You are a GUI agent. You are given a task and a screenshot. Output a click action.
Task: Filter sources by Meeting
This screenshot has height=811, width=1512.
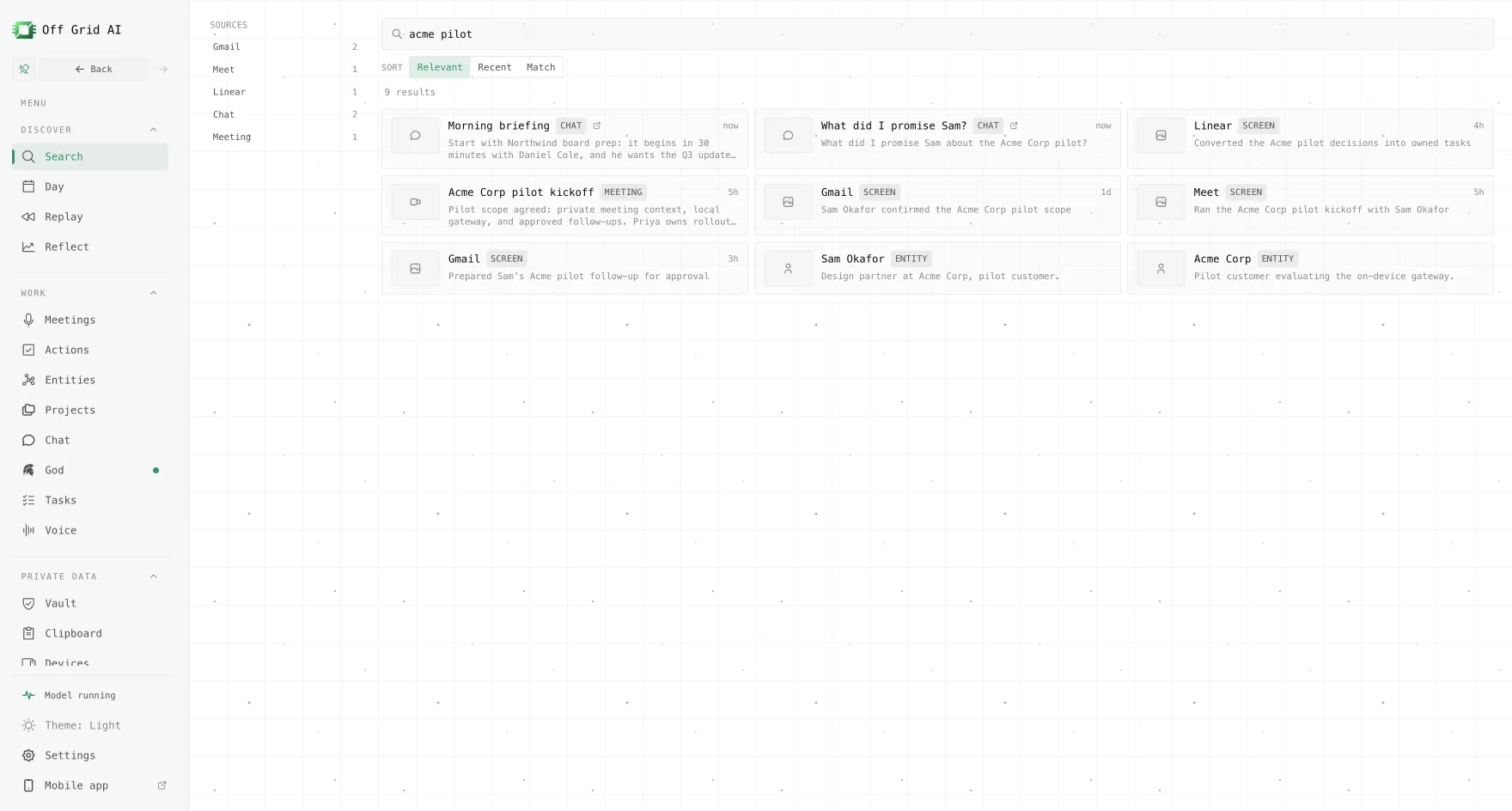click(x=283, y=137)
